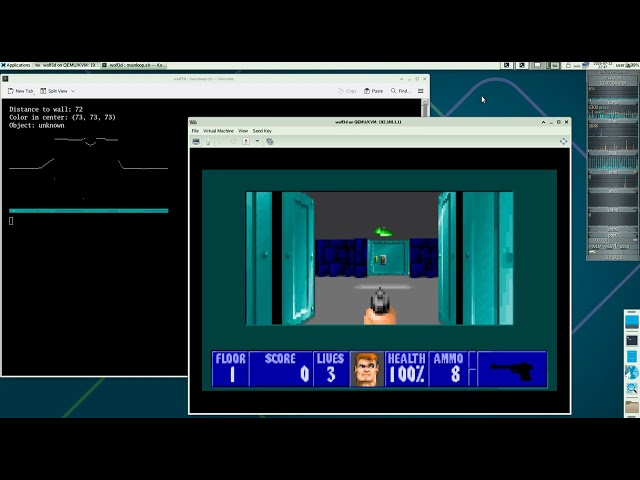Viewport: 640px width, 480px height.
Task: Show the graphical console monitor icon
Action: pos(196,141)
